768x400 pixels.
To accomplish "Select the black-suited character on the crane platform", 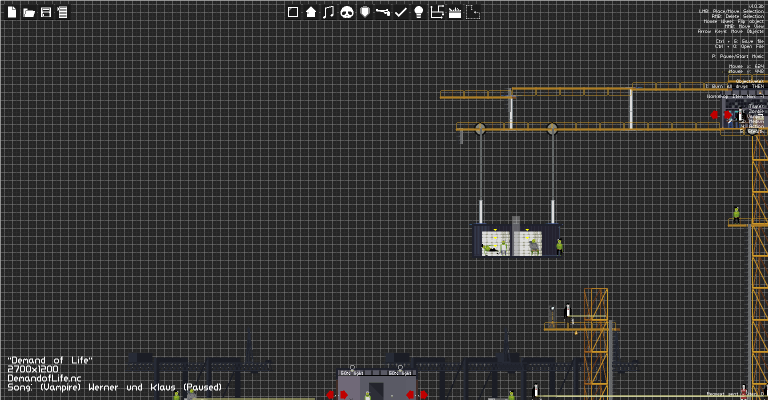I will (568, 314).
